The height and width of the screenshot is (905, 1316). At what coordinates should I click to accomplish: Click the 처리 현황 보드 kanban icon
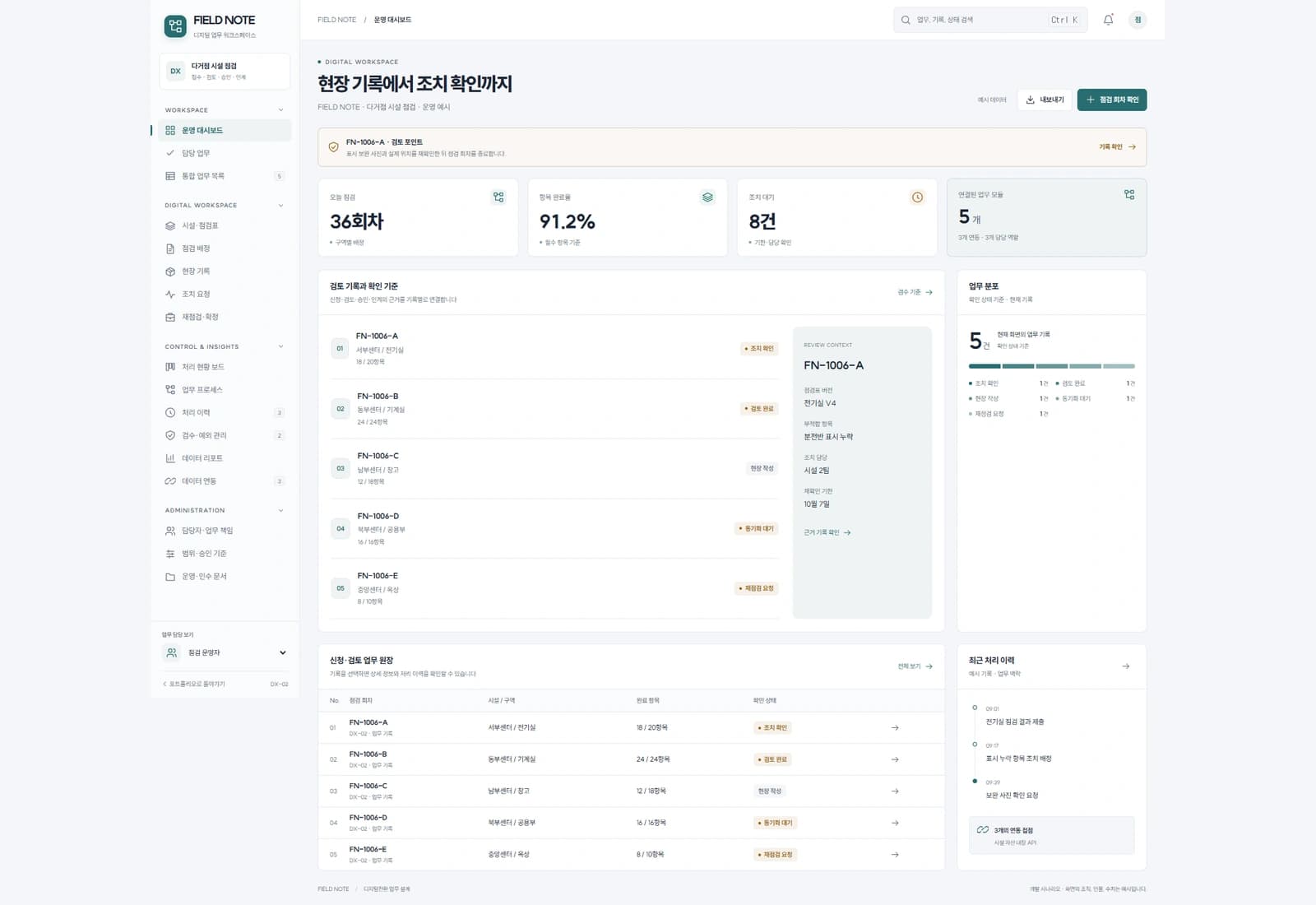(170, 367)
